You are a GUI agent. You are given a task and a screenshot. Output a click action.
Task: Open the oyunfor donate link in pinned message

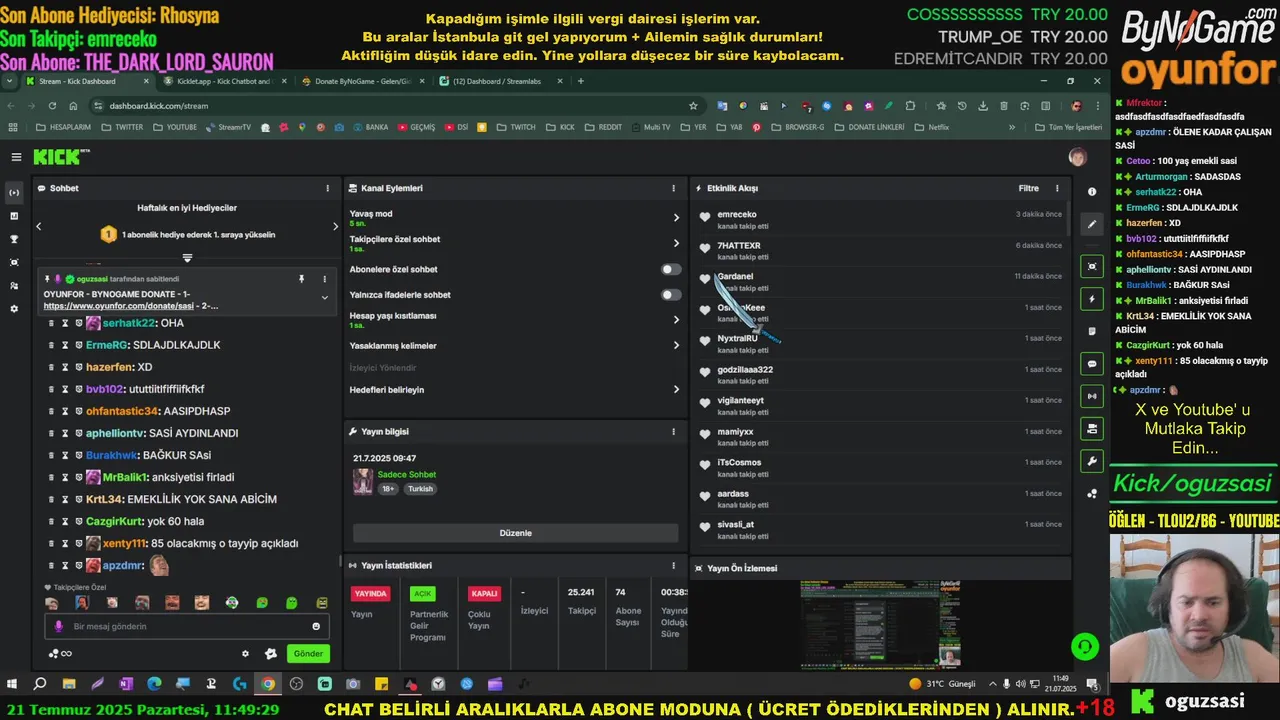pyautogui.click(x=118, y=306)
